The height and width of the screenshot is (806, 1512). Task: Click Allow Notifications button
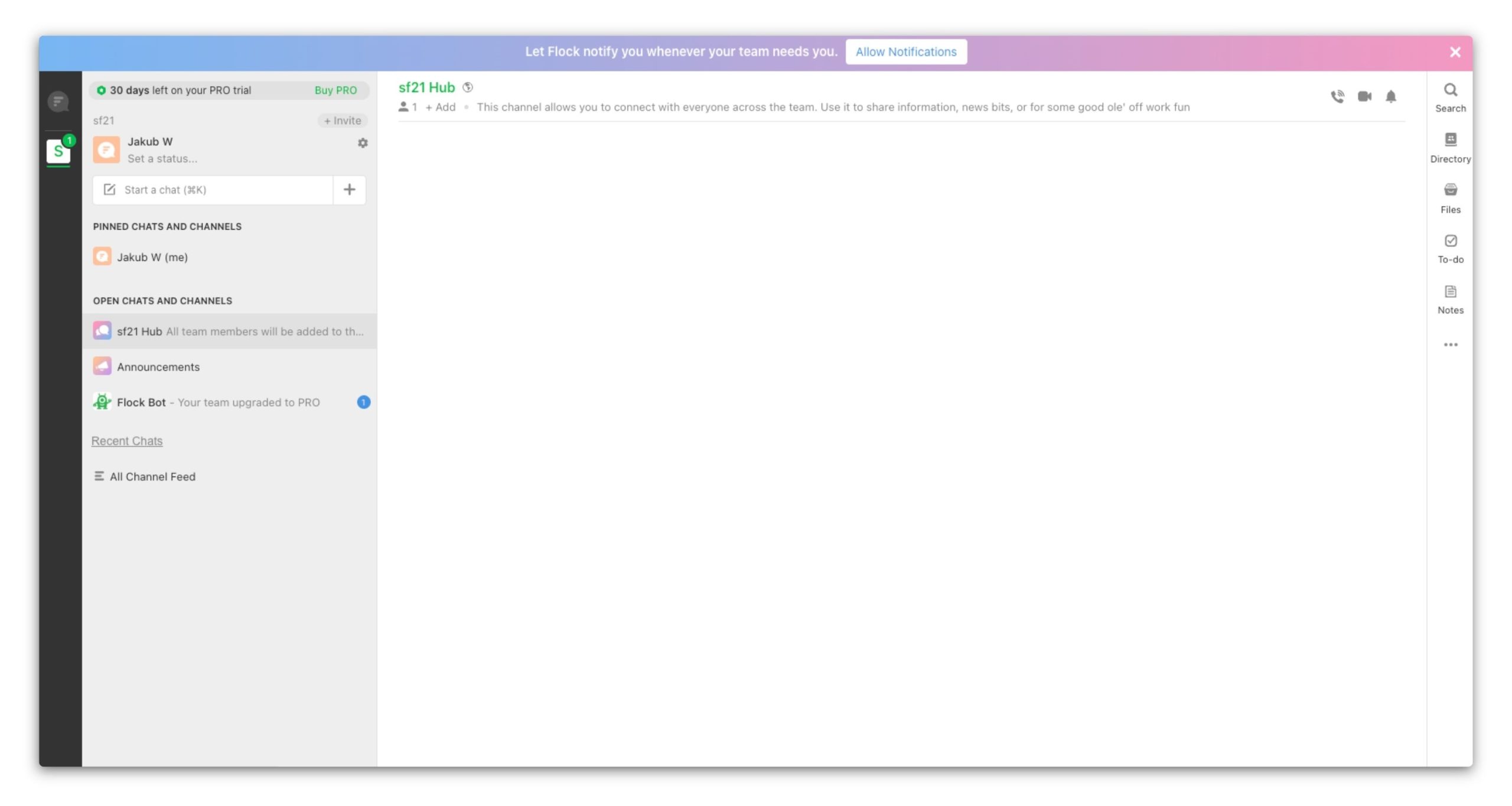point(905,52)
